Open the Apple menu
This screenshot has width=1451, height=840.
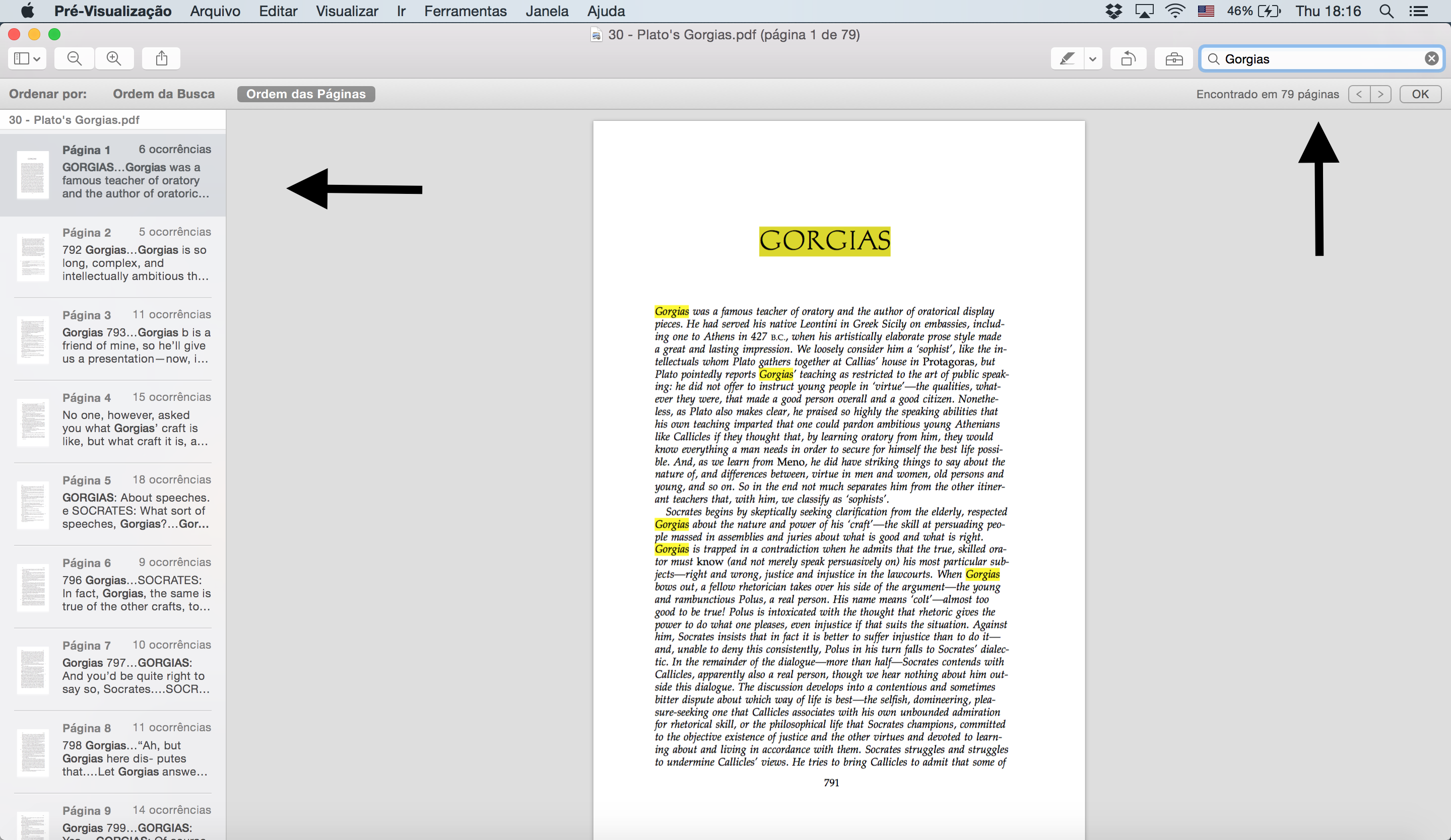pyautogui.click(x=27, y=11)
